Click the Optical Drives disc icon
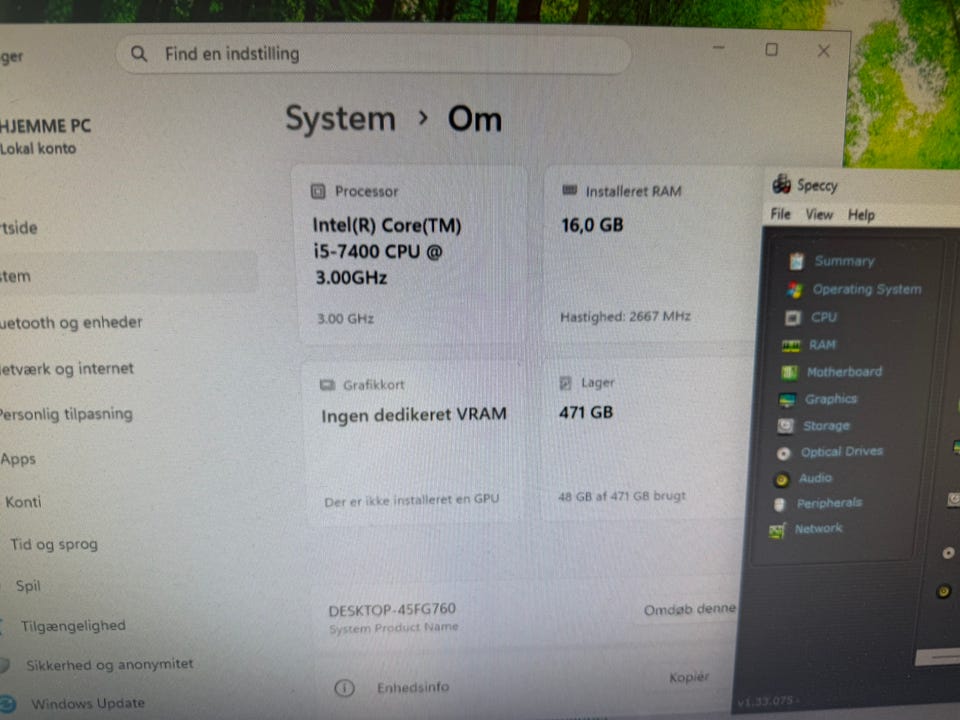 [x=783, y=454]
